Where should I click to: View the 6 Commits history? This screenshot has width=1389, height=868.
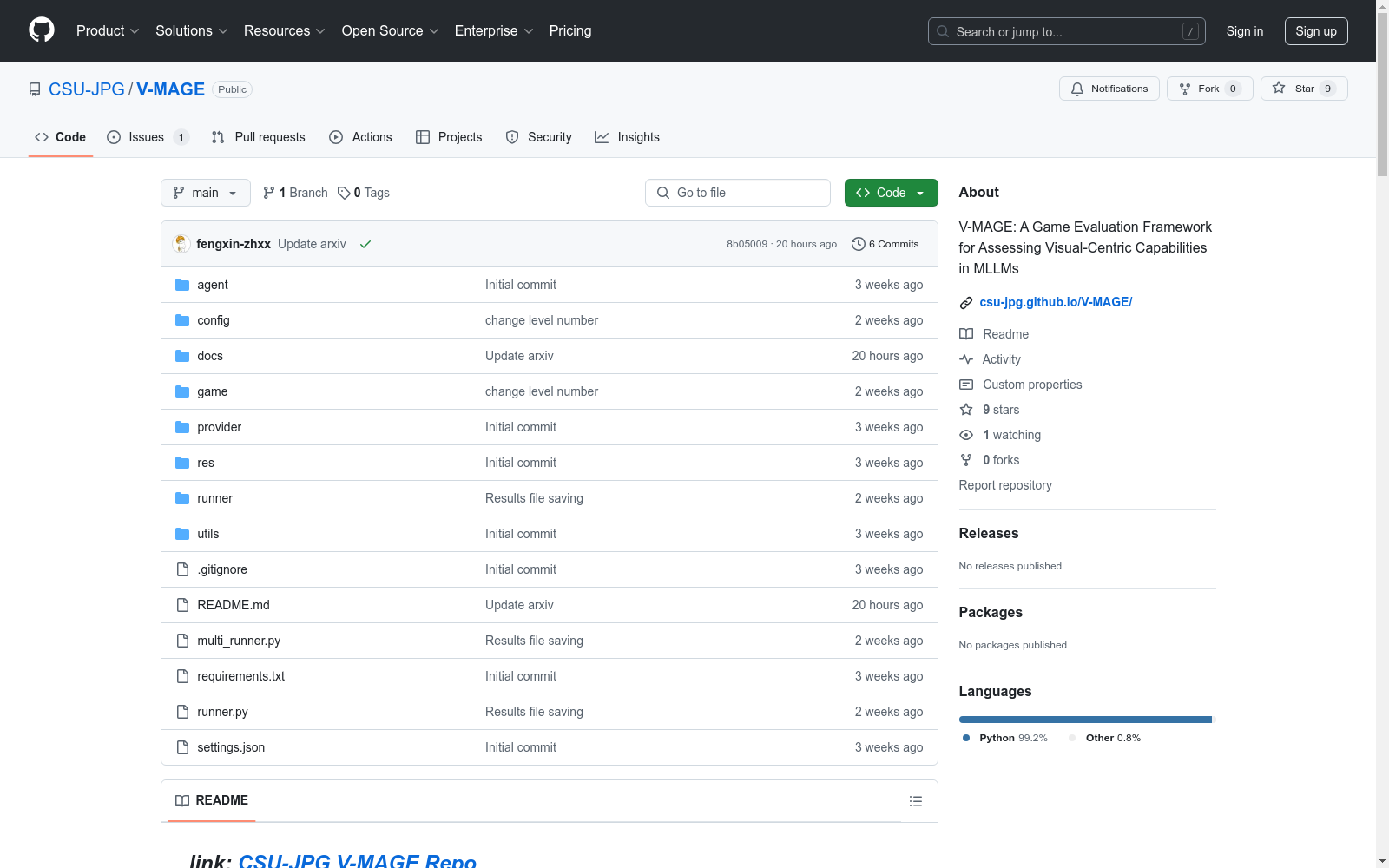(x=885, y=244)
